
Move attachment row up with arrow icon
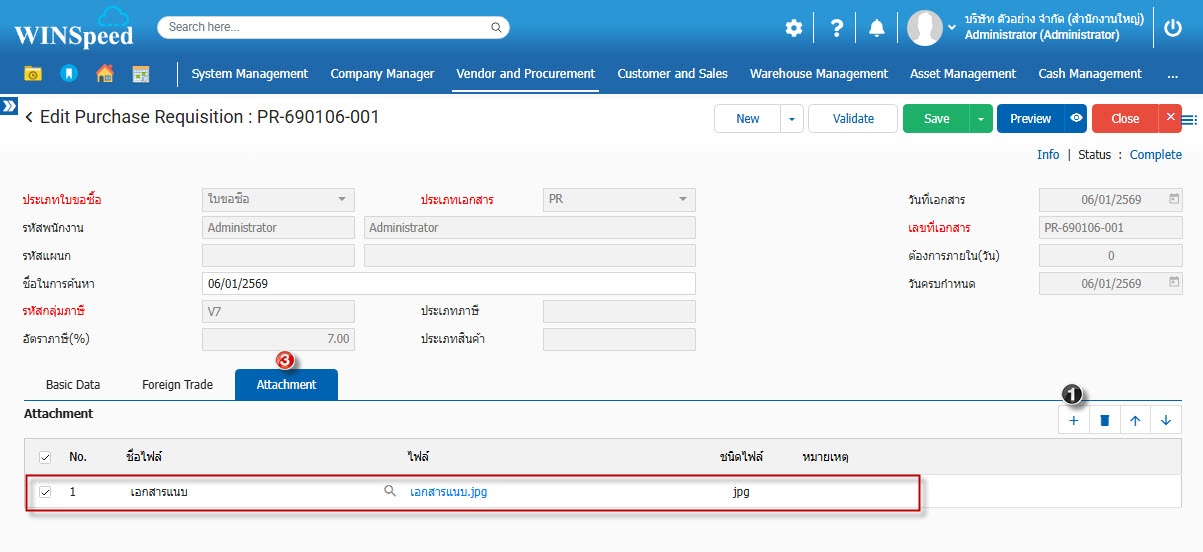point(1135,421)
